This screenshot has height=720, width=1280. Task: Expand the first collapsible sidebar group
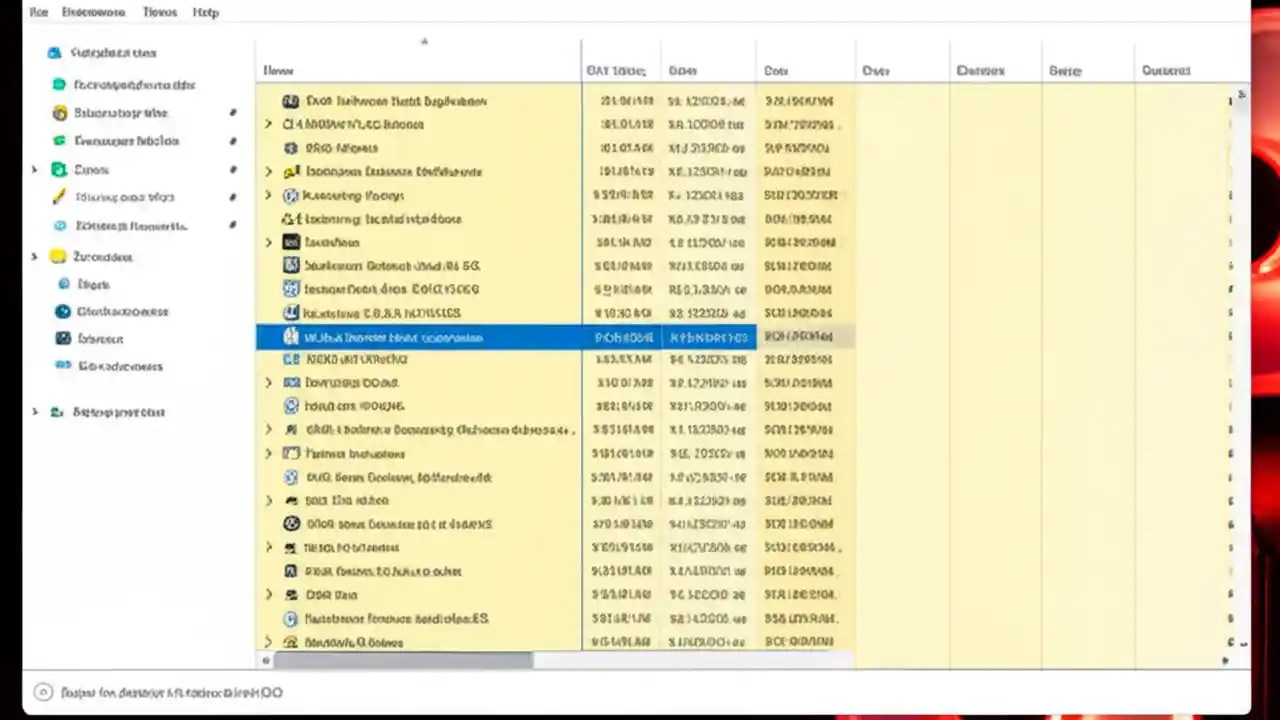[x=34, y=169]
